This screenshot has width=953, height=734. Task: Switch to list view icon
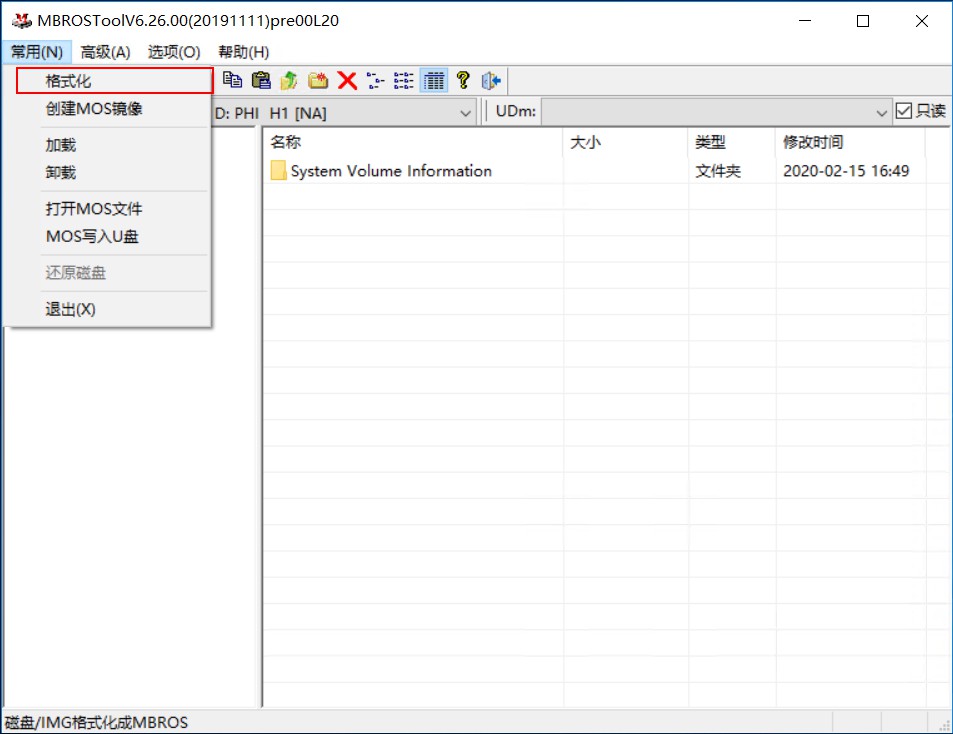pos(404,81)
